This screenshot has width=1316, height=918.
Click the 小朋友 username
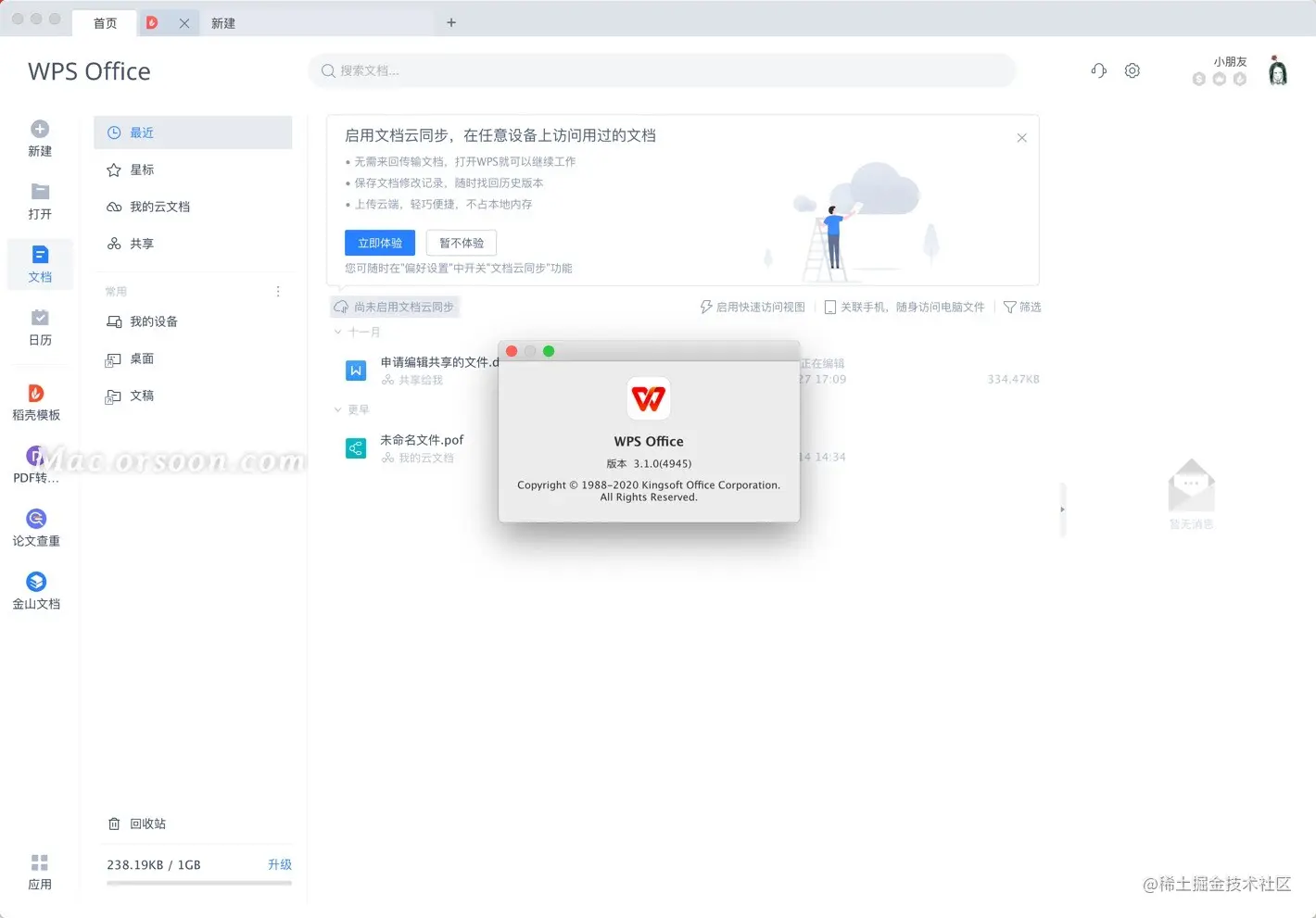(1230, 61)
